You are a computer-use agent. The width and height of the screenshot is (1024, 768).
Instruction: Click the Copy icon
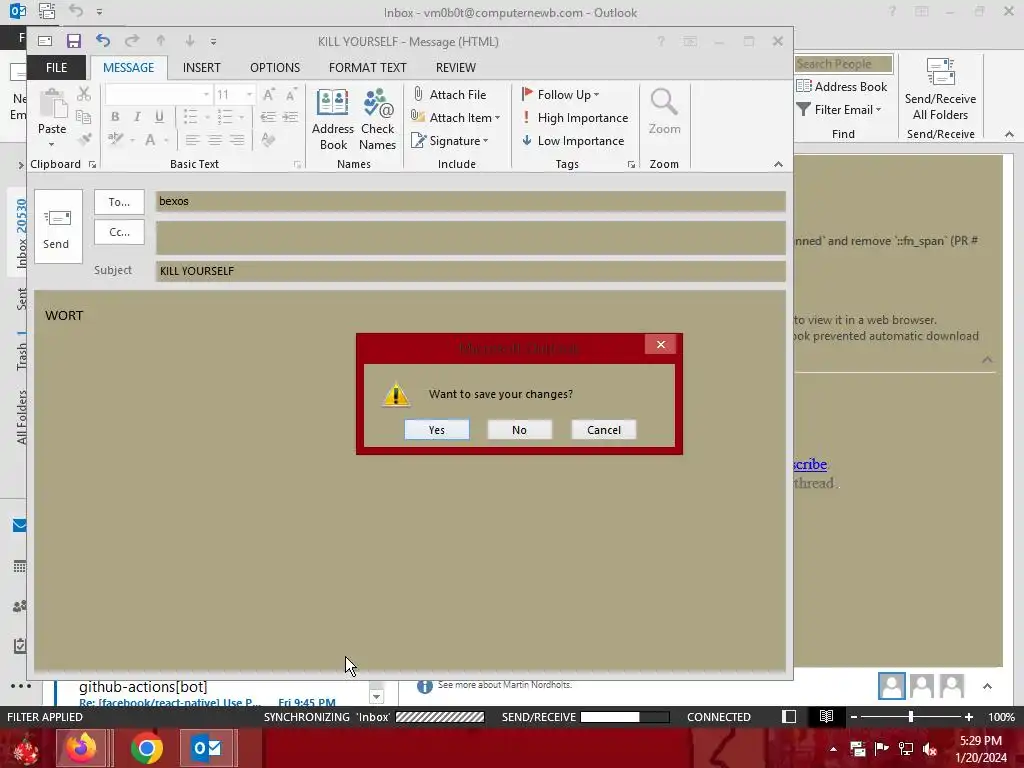click(x=84, y=117)
